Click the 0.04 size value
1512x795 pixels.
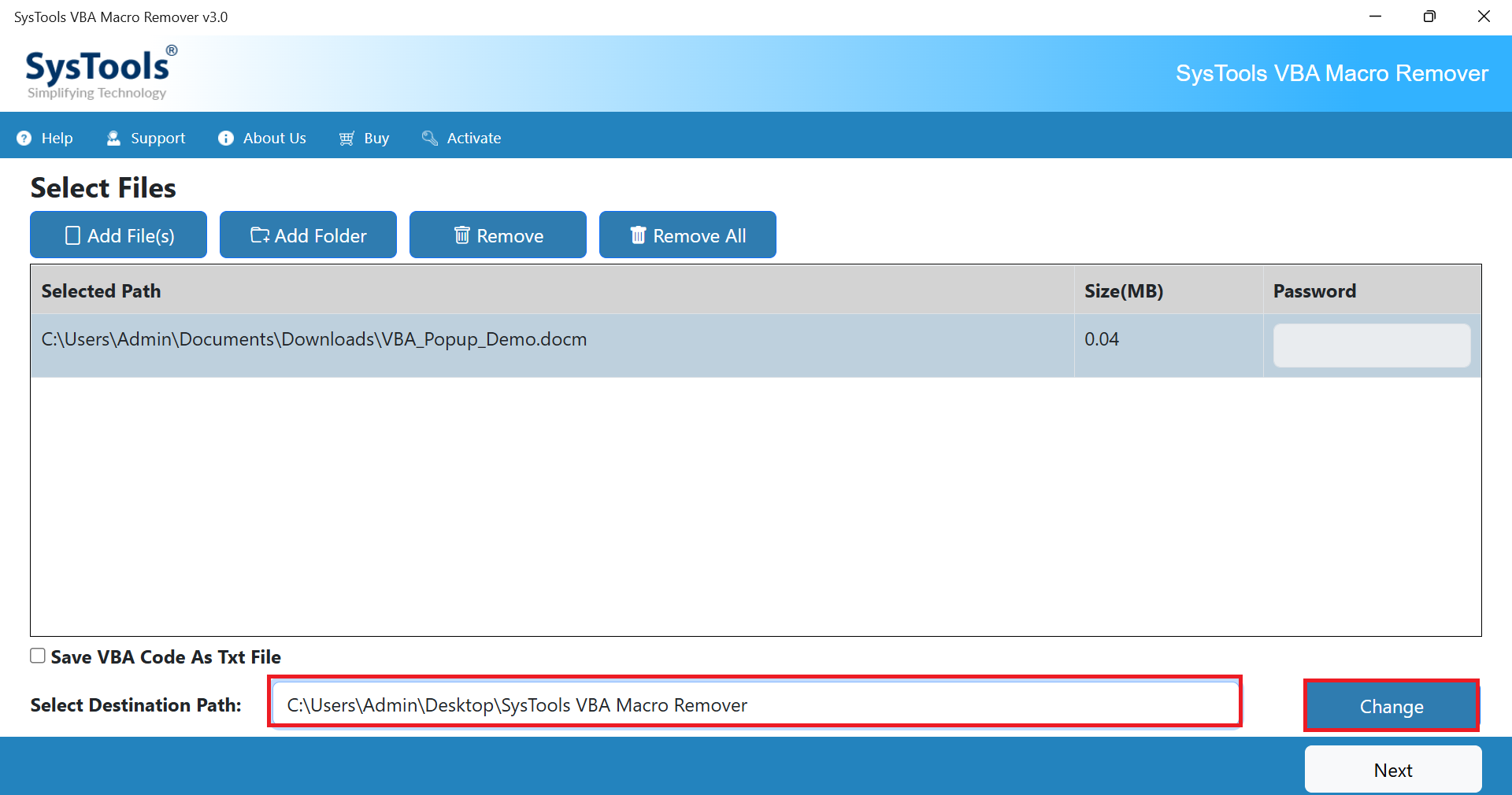click(x=1102, y=339)
